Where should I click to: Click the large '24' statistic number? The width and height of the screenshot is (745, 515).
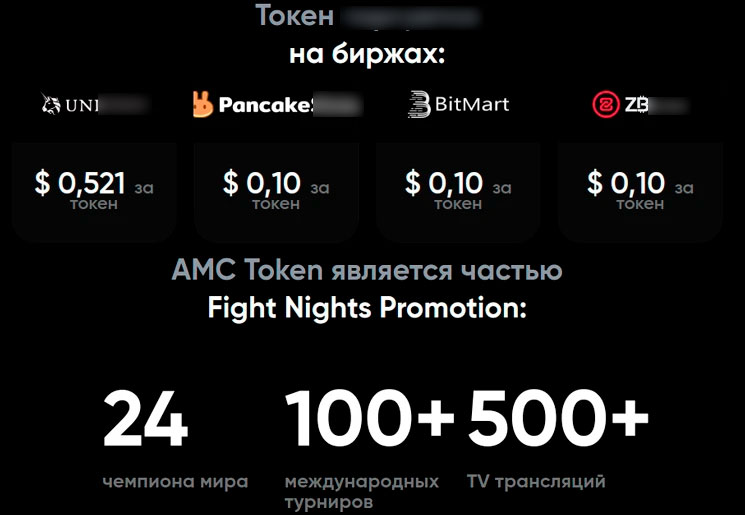pos(146,418)
